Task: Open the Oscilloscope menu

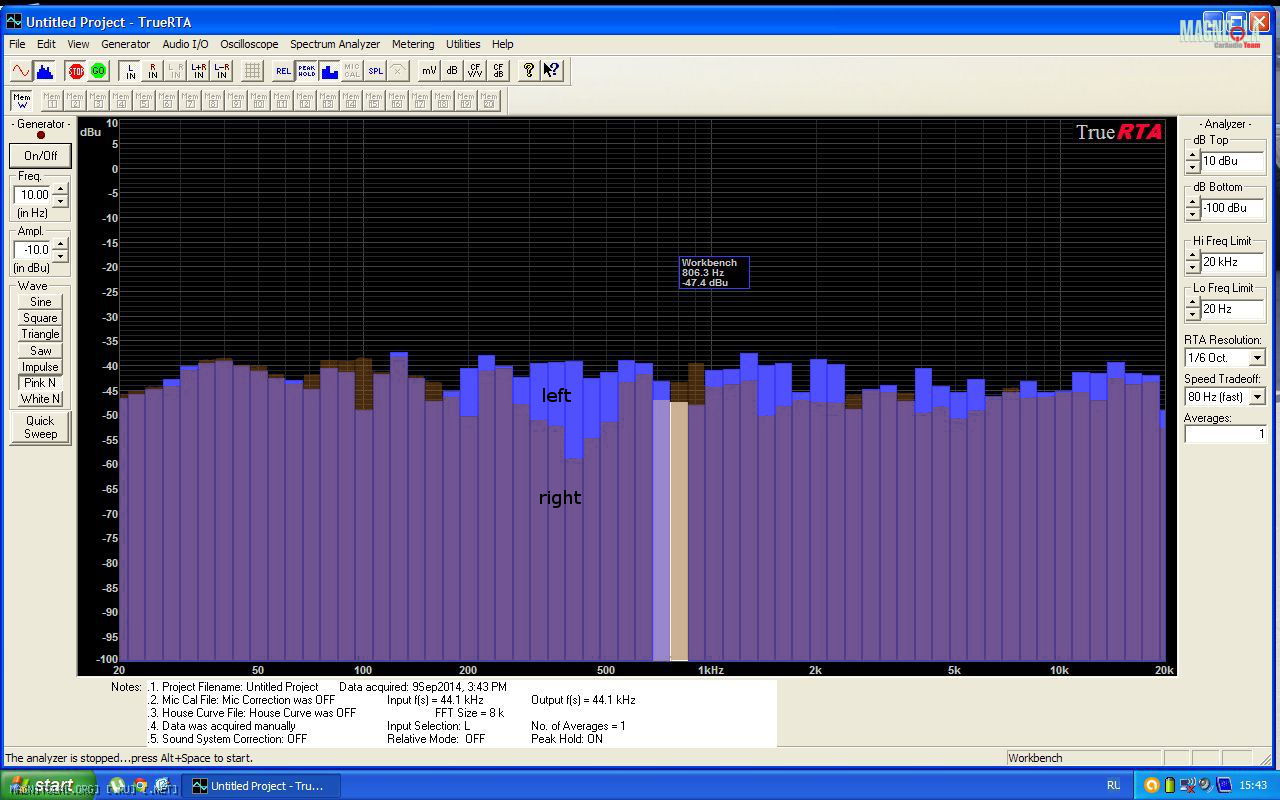Action: 249,44
